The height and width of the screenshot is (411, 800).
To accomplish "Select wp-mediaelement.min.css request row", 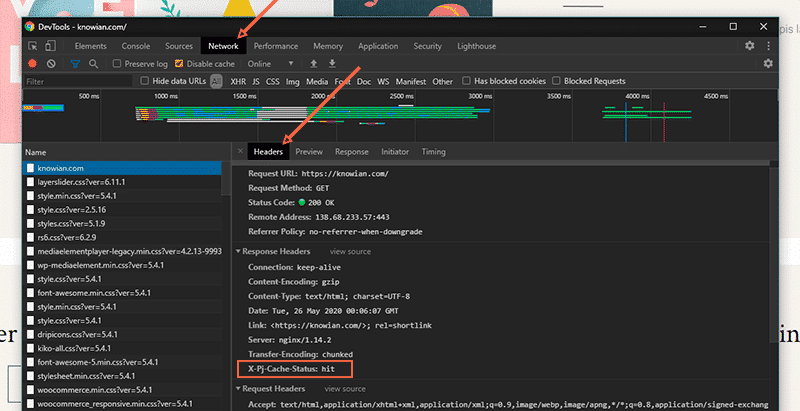I will [x=122, y=265].
